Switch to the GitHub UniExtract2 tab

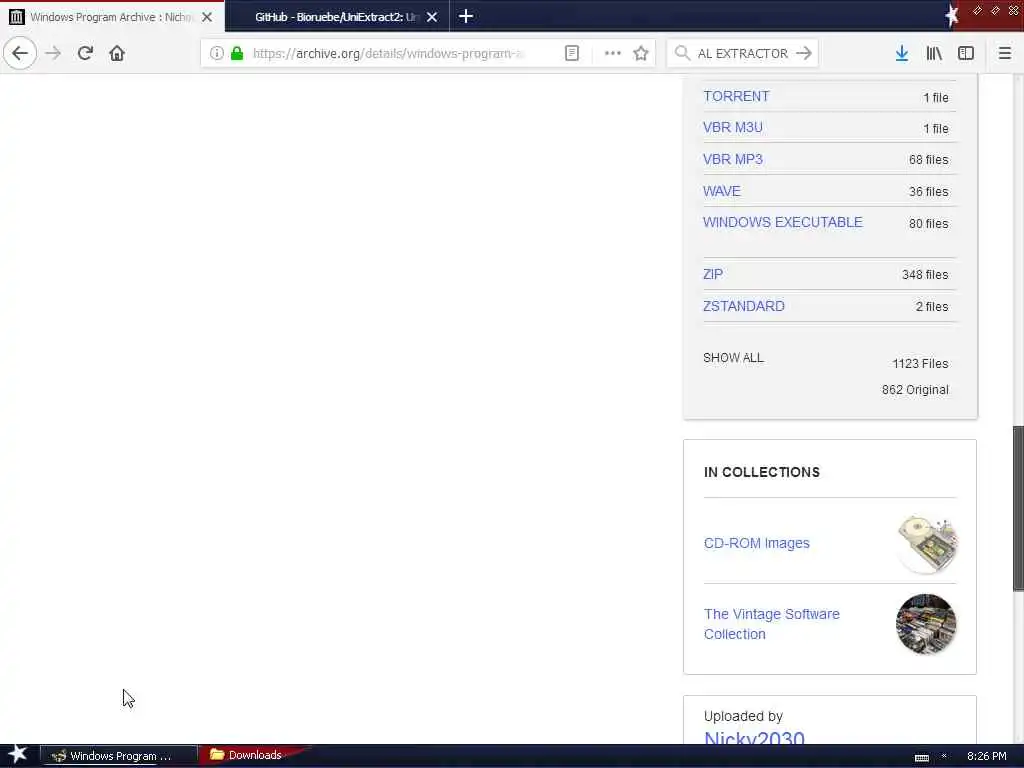pos(337,17)
